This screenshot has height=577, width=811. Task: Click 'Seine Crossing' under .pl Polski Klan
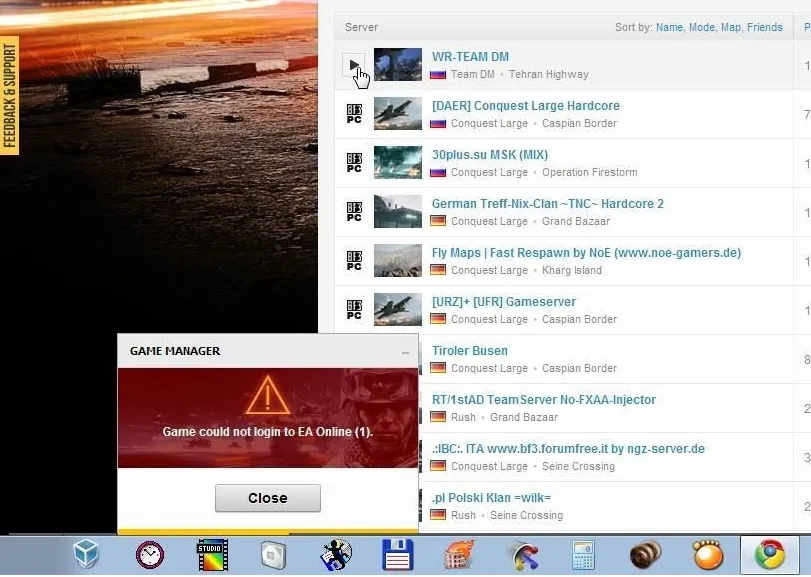tap(527, 515)
